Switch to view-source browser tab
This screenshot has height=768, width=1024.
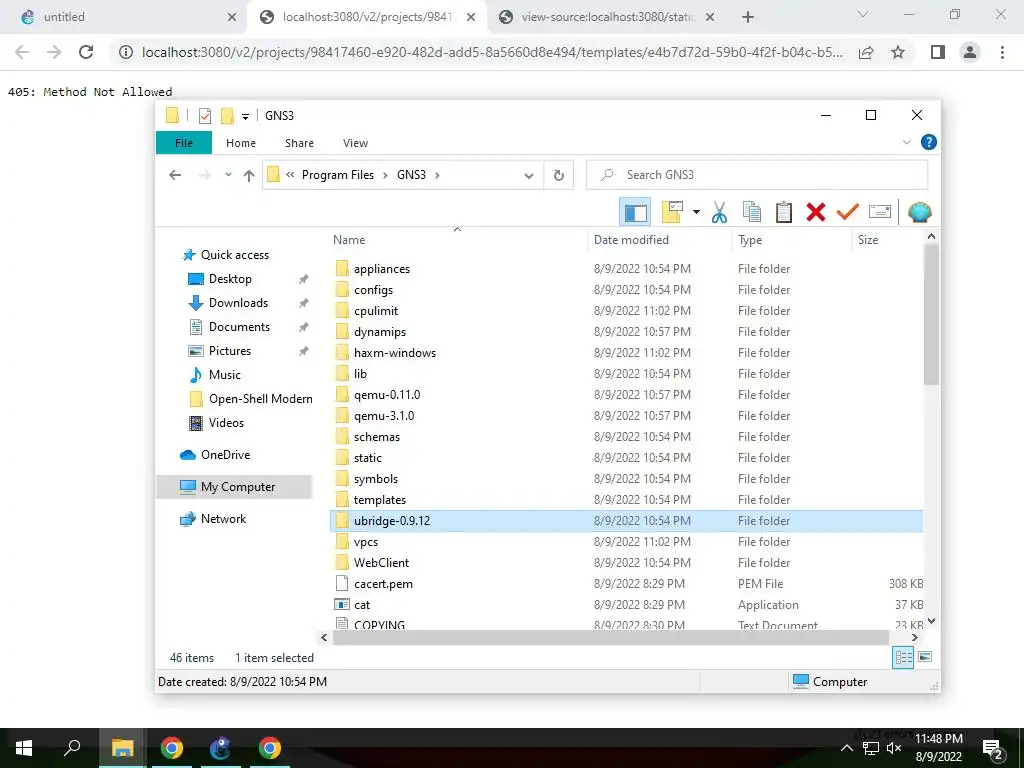click(608, 17)
